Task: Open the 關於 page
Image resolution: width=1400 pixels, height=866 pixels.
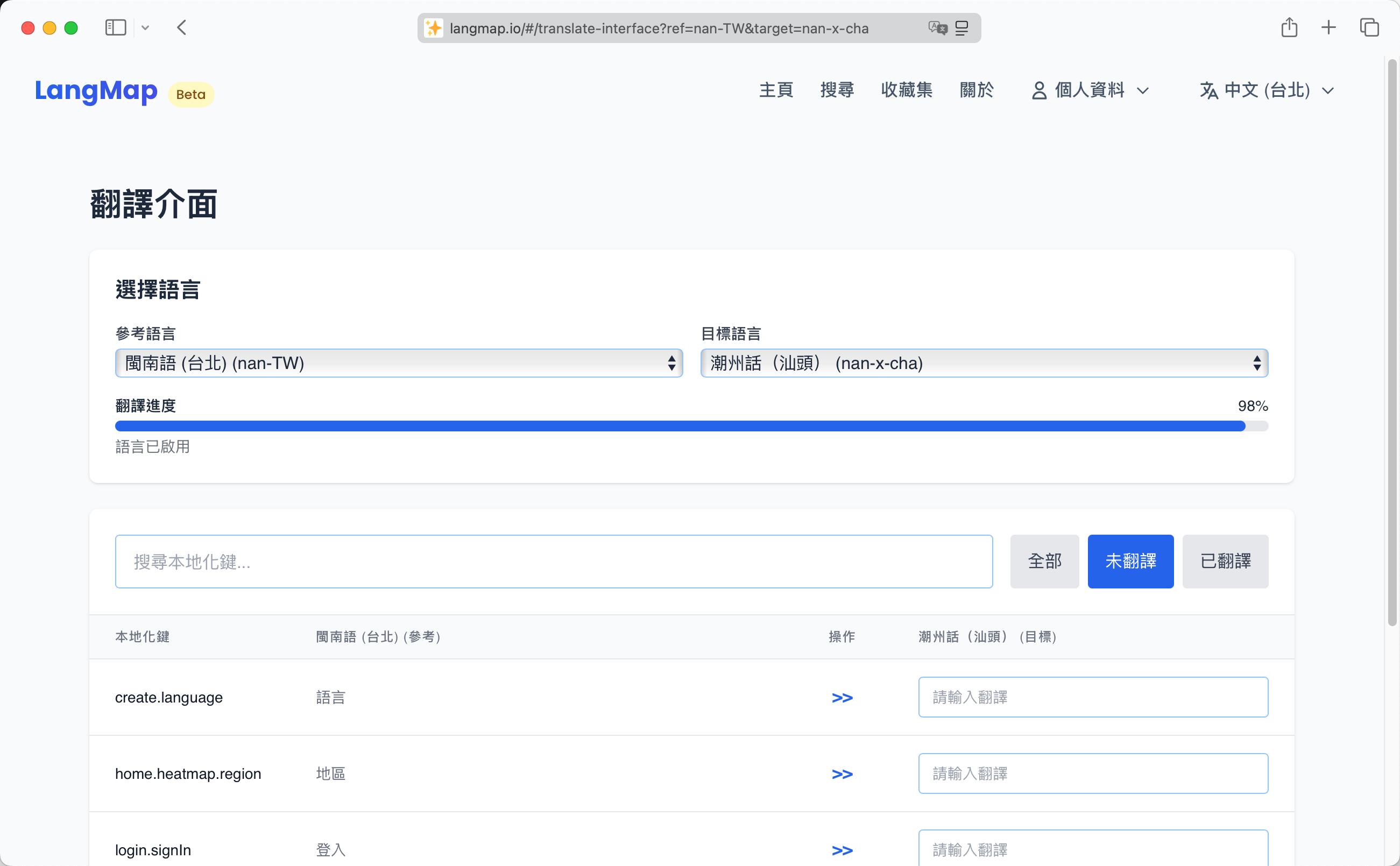Action: (x=976, y=90)
